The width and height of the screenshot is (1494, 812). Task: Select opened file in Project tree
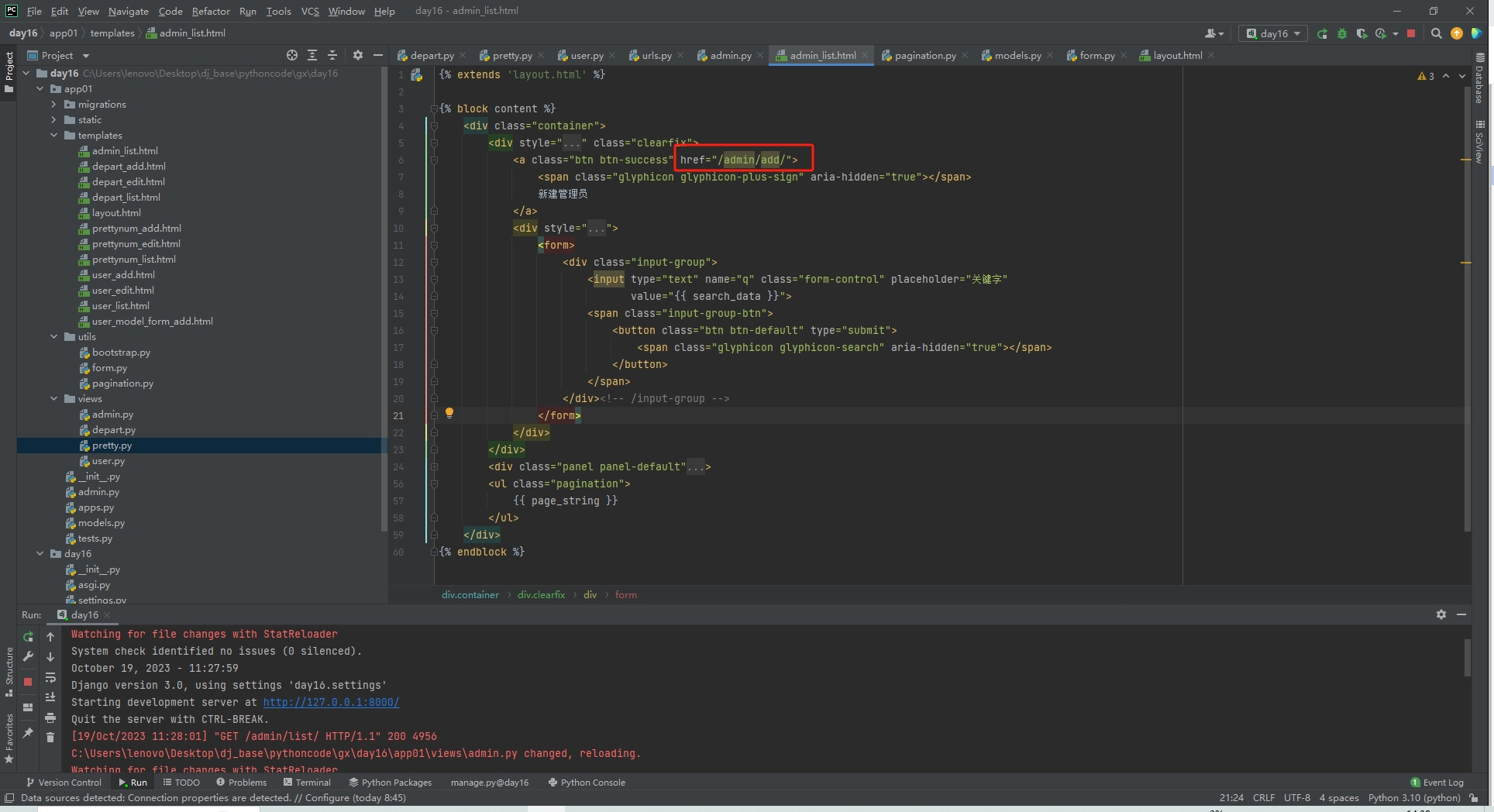(x=292, y=55)
